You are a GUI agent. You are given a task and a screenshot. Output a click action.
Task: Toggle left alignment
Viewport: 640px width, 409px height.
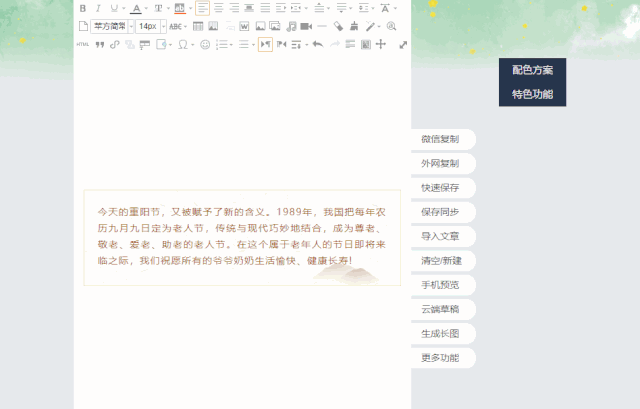tap(202, 8)
